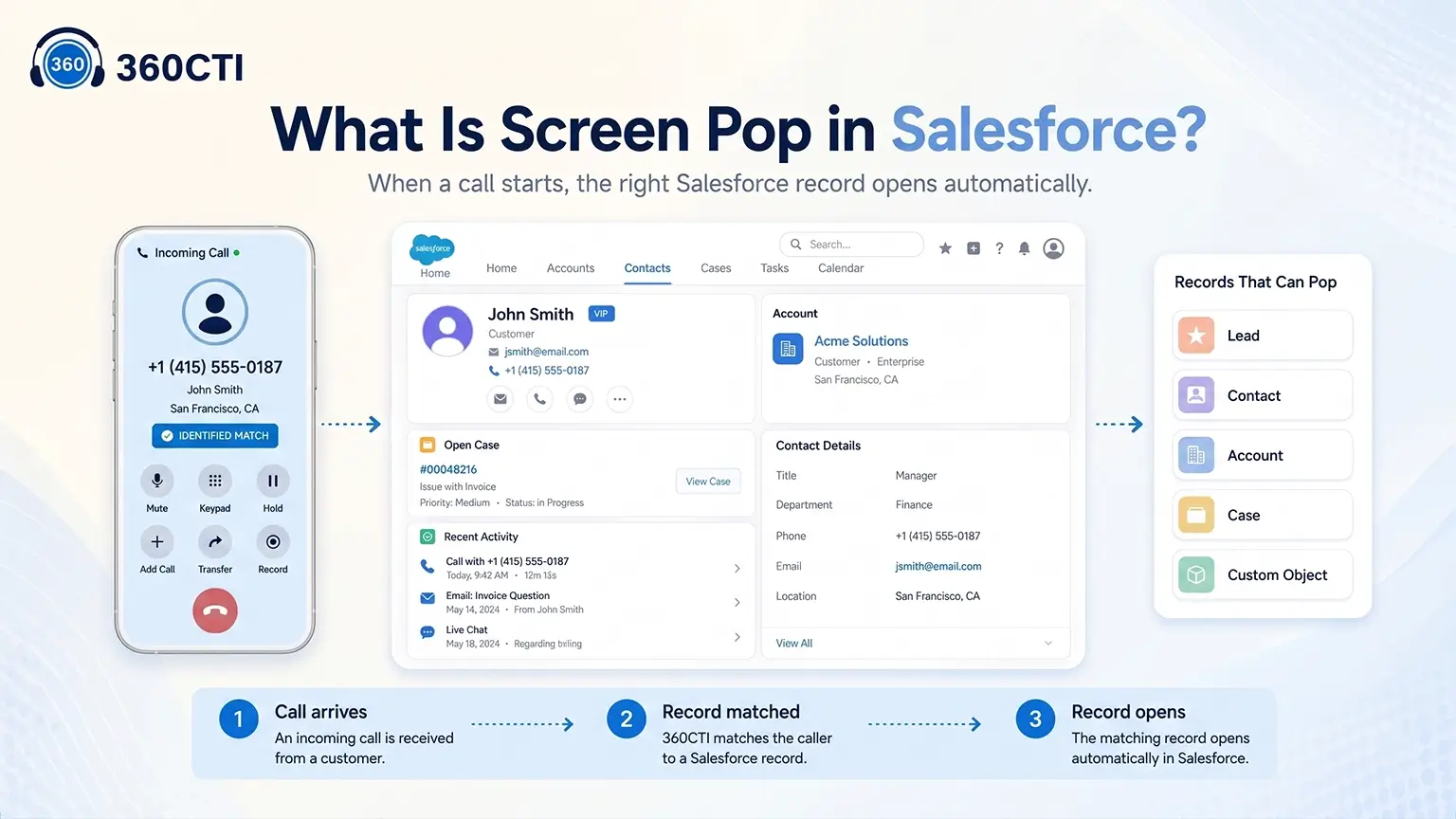This screenshot has height=819, width=1456.
Task: Tap the Add Call plus icon
Action: [157, 541]
